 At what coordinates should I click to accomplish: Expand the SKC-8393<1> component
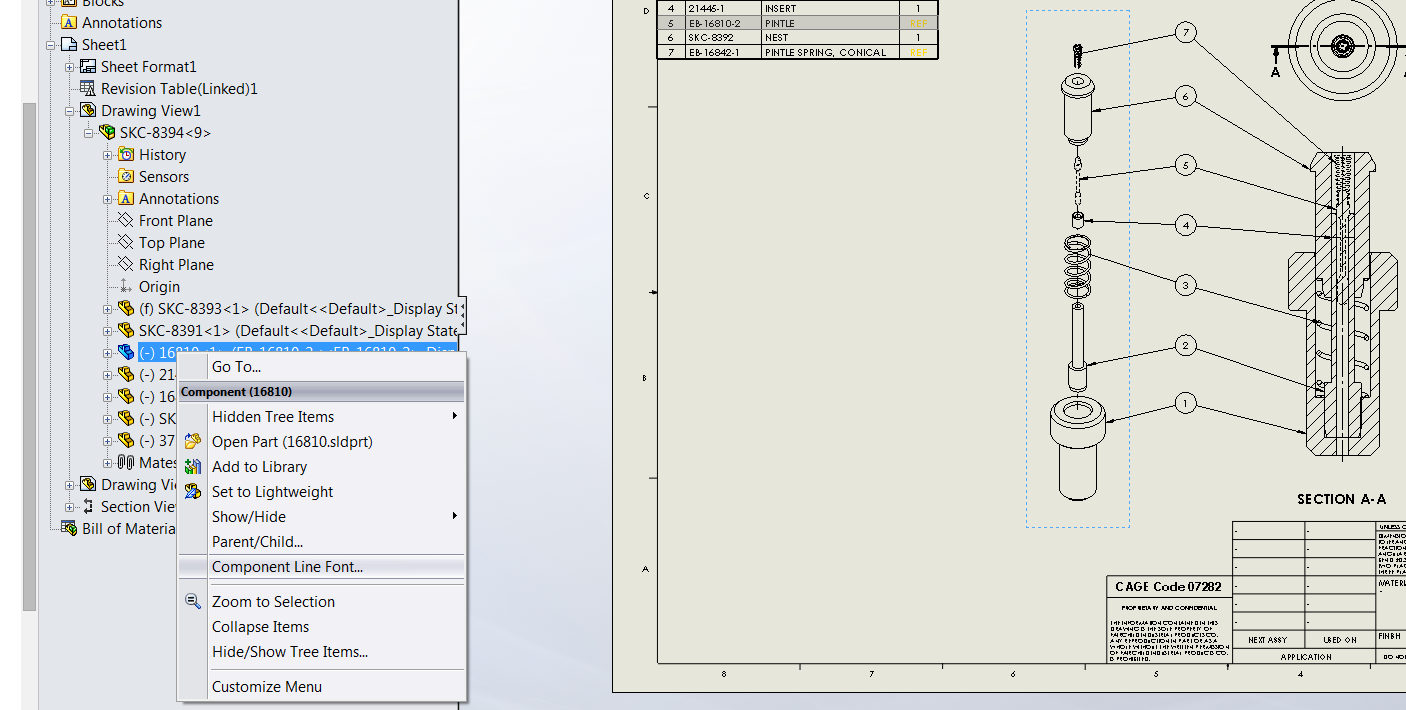[x=108, y=308]
